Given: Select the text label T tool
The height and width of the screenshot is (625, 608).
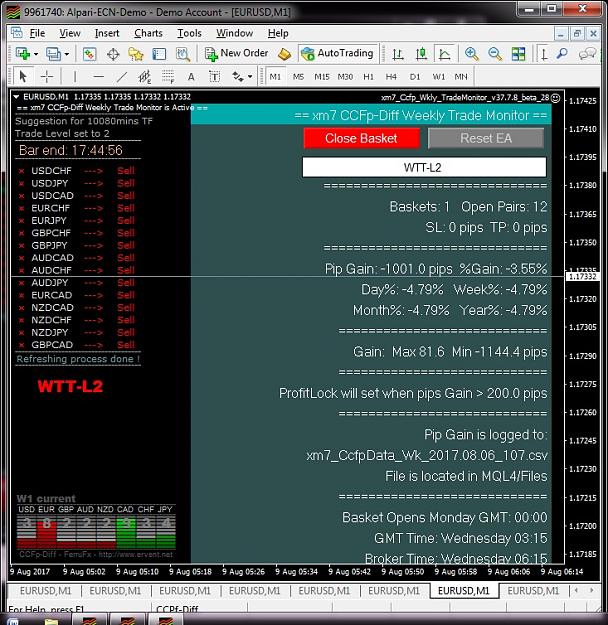Looking at the screenshot, I should [x=214, y=77].
